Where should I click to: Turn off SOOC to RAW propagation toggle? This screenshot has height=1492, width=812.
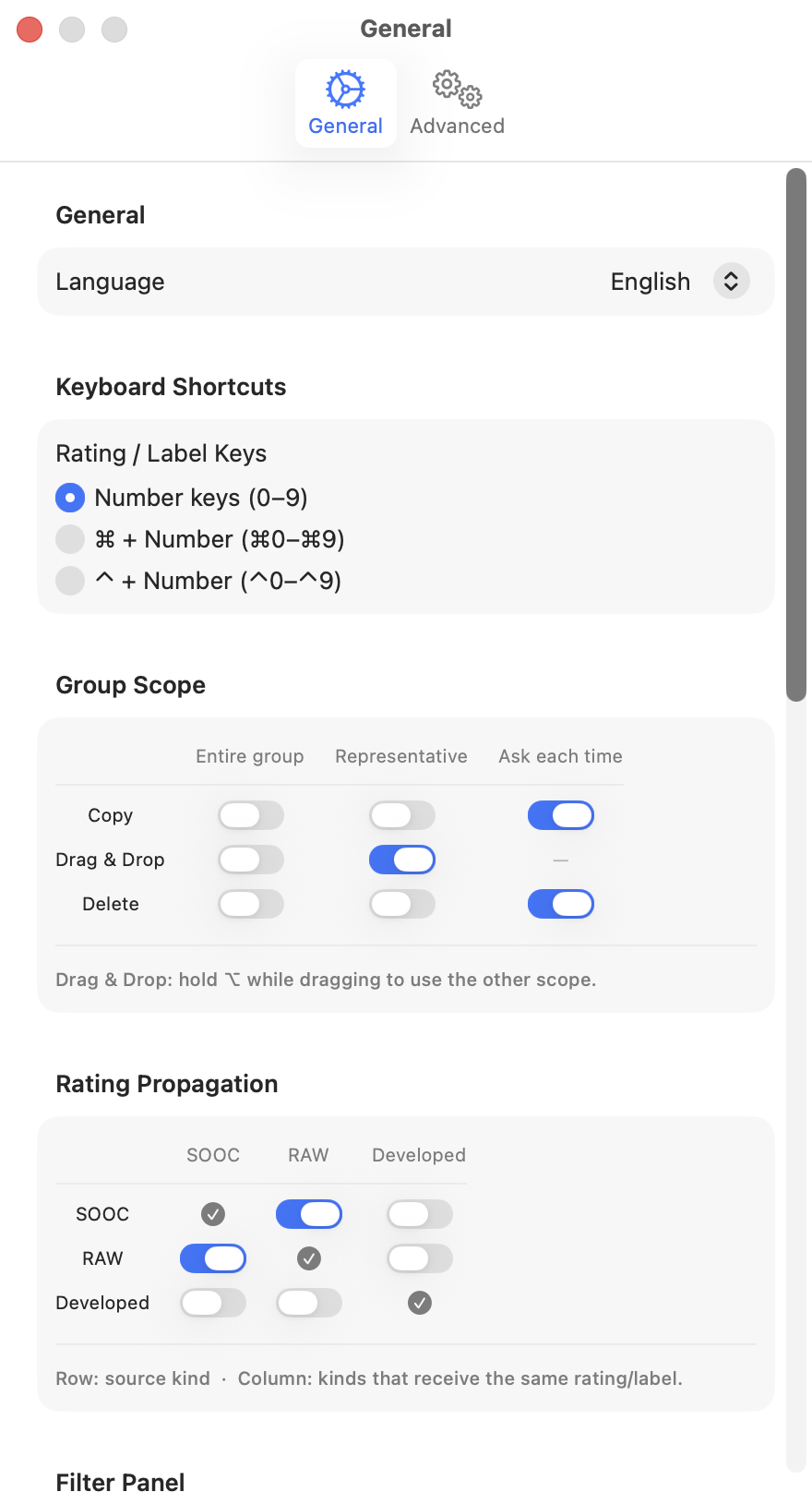coord(309,1214)
